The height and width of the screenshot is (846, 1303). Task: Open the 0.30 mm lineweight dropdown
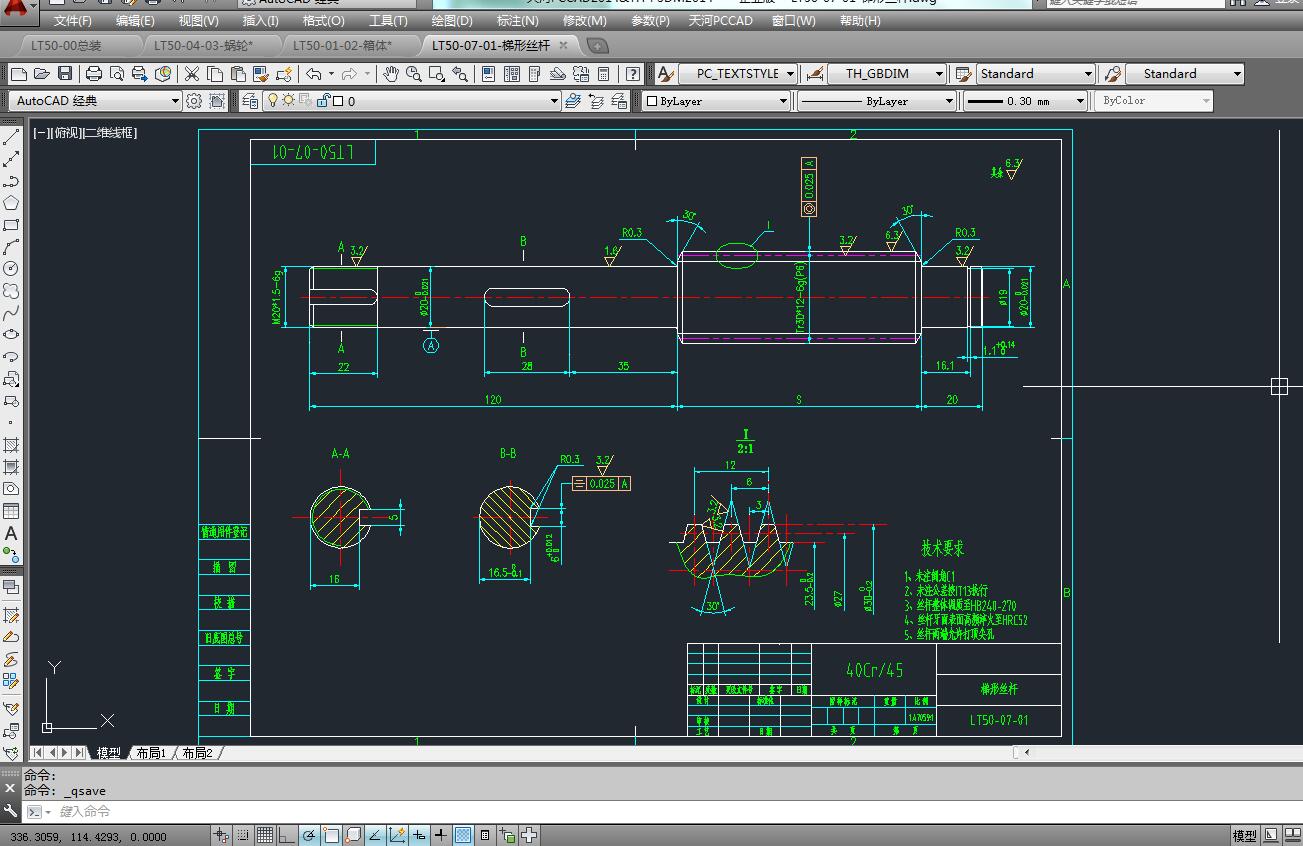[x=1025, y=101]
